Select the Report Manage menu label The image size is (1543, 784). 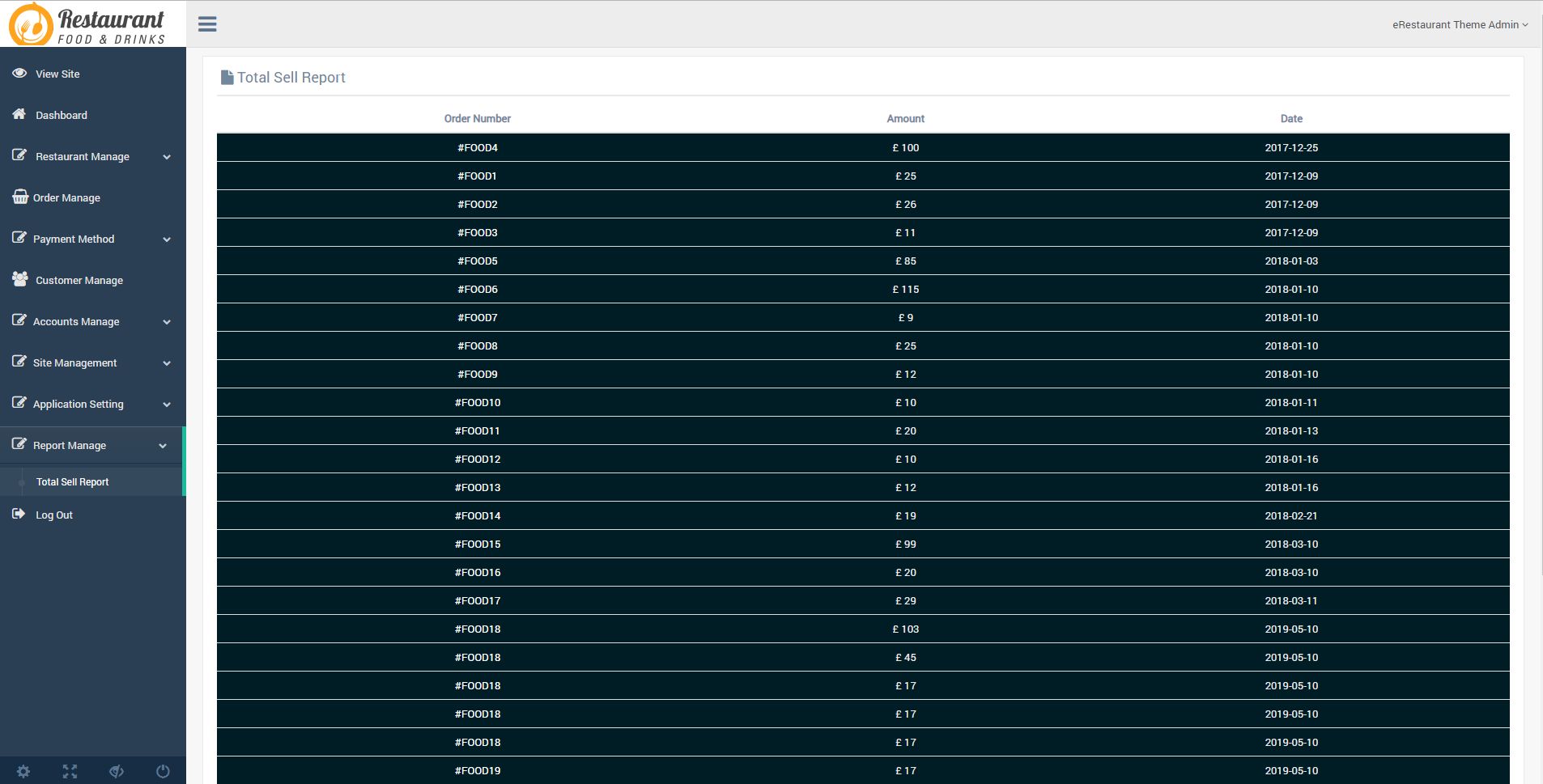tap(70, 445)
